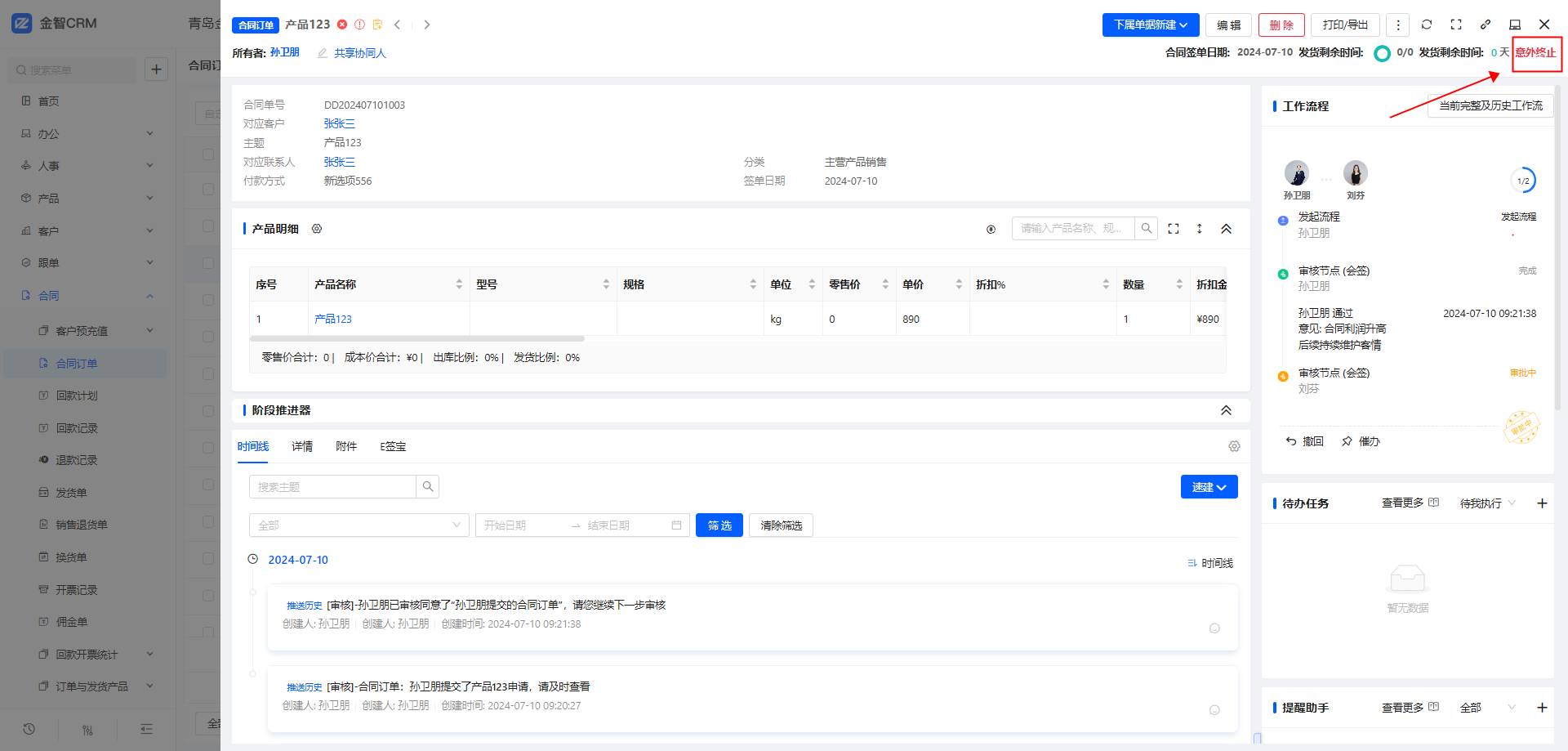Click the product search magnifier icon
The image size is (1568, 751).
pos(1147,229)
